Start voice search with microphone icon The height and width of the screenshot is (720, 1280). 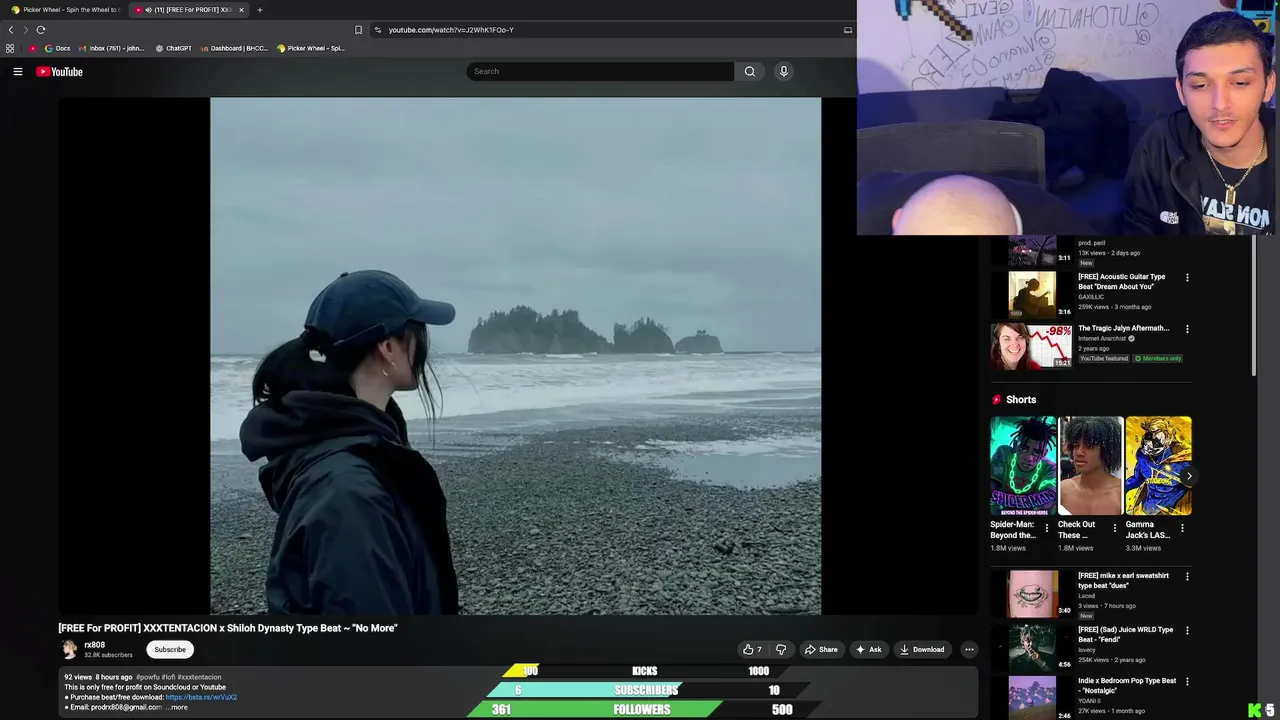click(783, 71)
